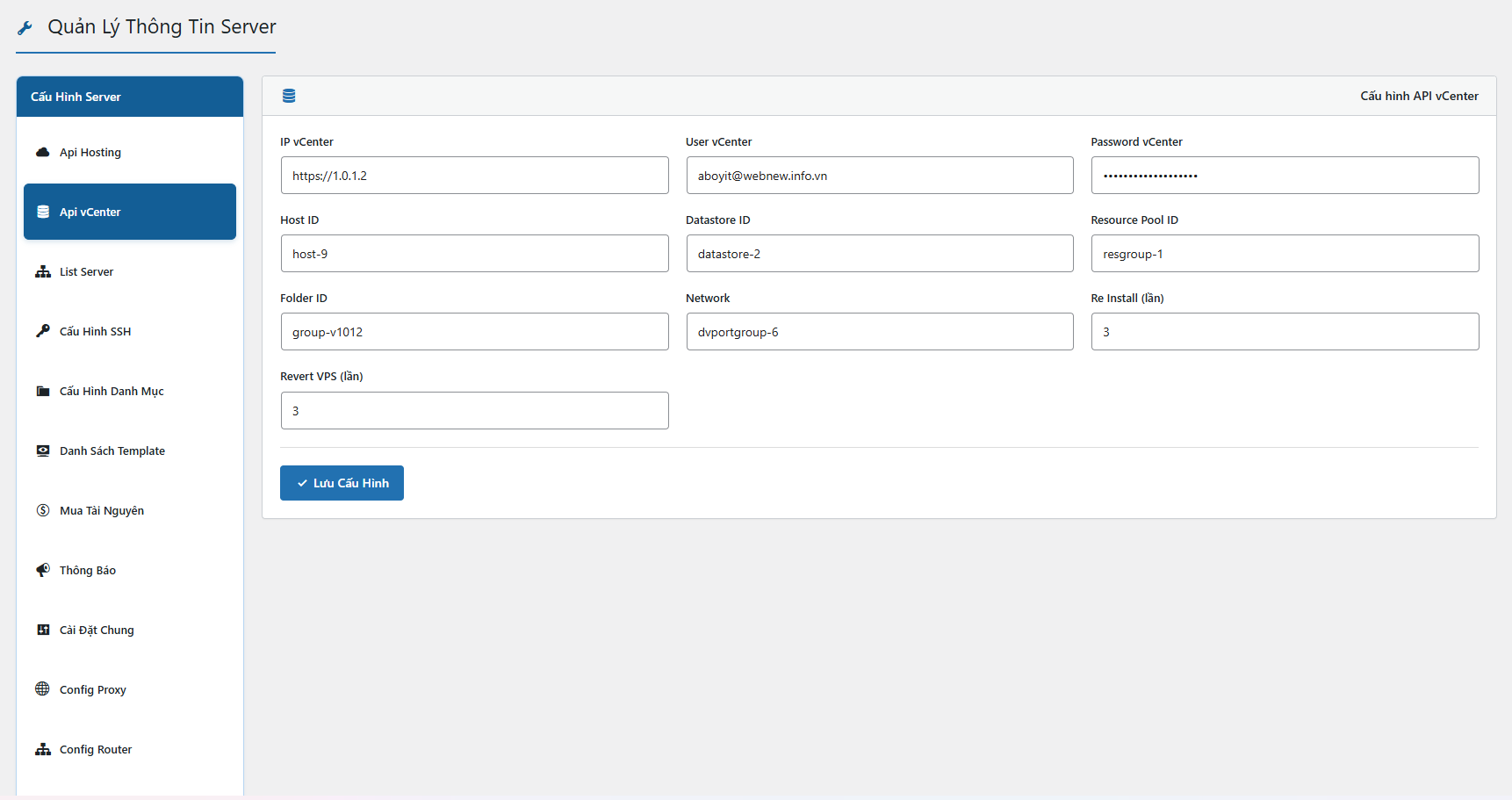1512x800 pixels.
Task: Click the sliders icon for Cài Đặt Chung
Action: tap(42, 630)
